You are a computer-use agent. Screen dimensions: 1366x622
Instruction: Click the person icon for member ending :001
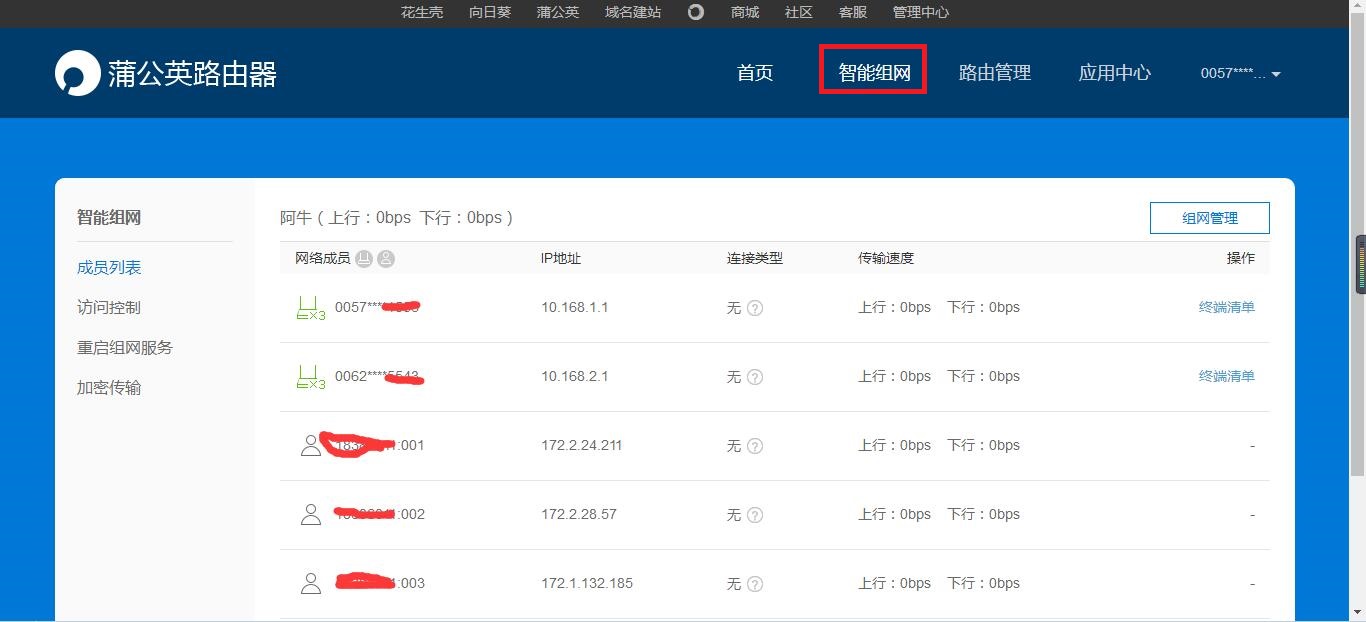(311, 445)
